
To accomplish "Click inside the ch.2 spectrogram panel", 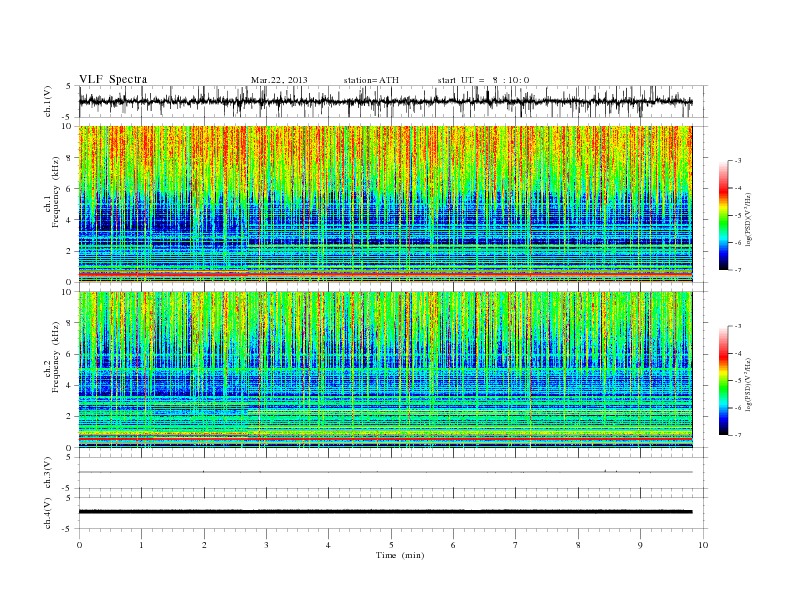I will tap(385, 370).
